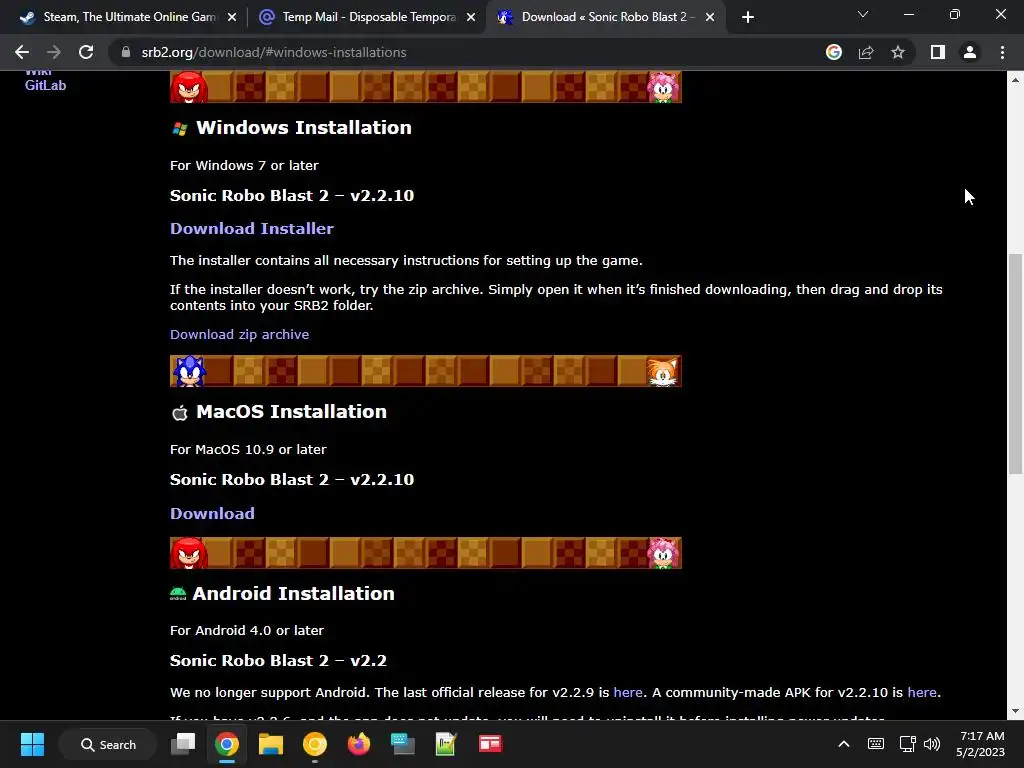Viewport: 1024px width, 768px height.
Task: Click 'For Windows 7 or later' text
Action: [244, 165]
